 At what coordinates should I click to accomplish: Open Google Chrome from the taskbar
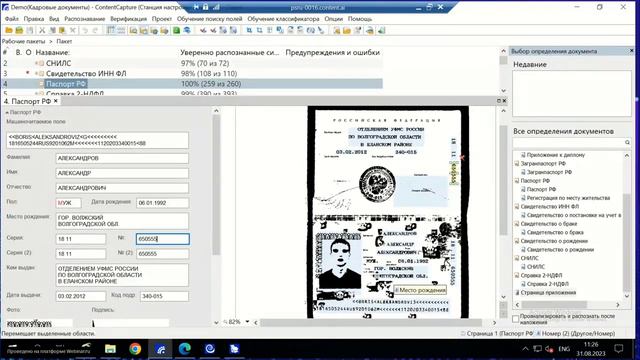(x=135, y=349)
